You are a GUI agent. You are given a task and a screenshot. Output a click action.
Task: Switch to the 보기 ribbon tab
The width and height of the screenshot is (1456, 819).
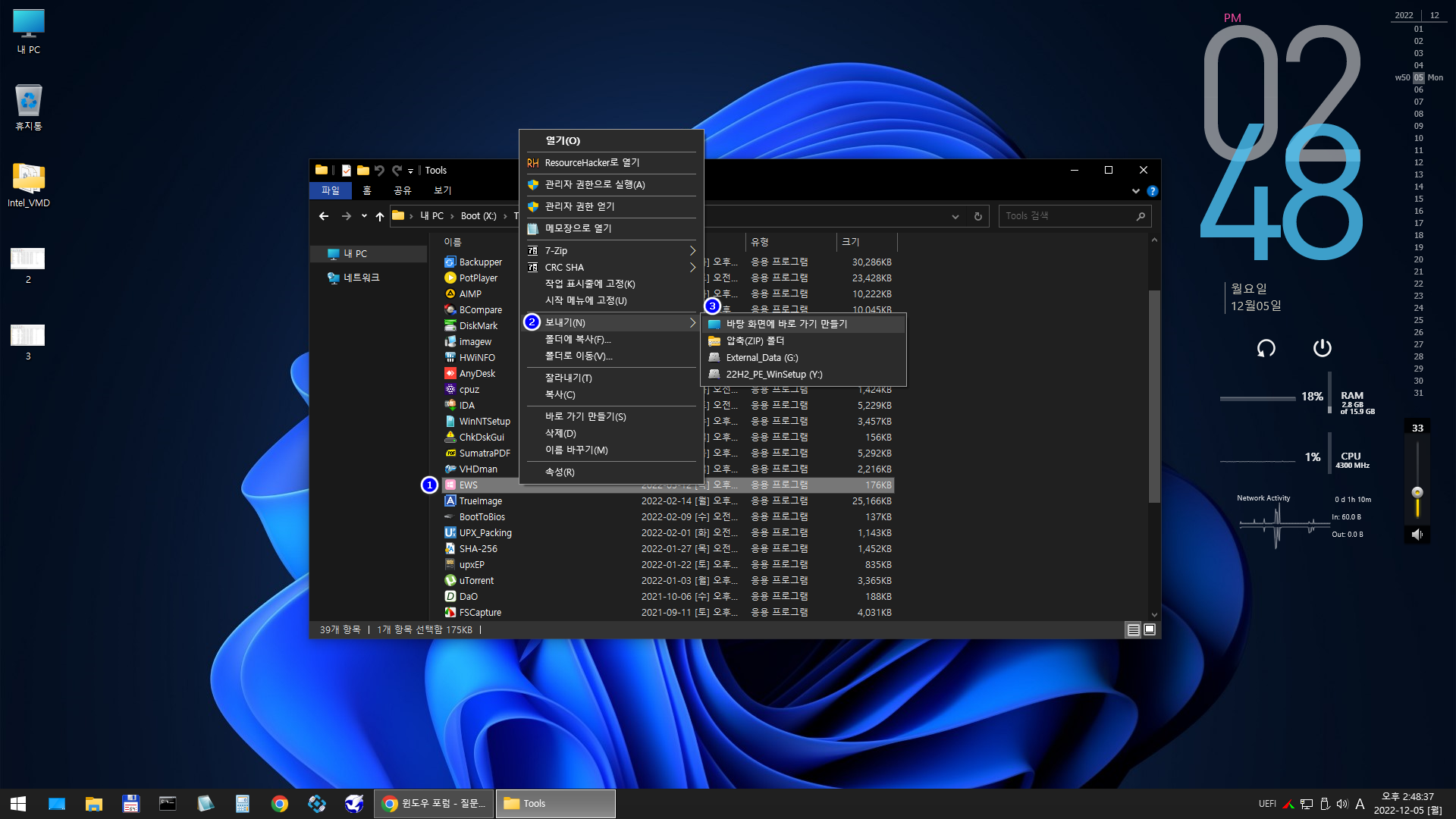442,191
